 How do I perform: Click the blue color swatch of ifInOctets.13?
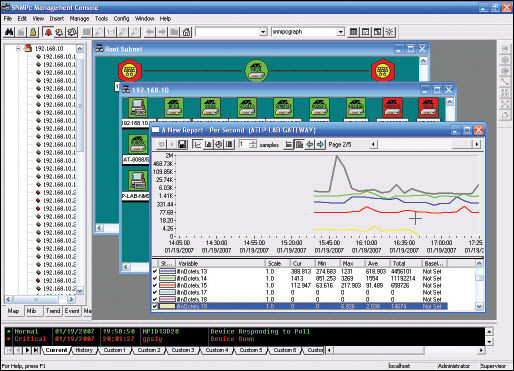(167, 271)
